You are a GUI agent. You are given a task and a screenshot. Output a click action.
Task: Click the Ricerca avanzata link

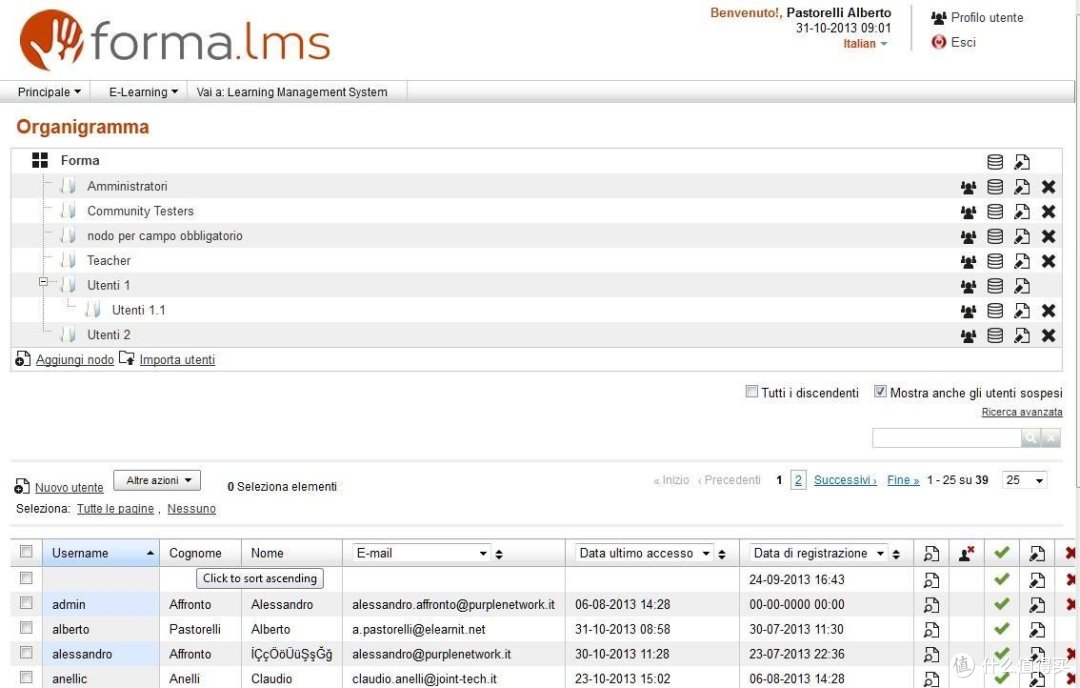pos(1022,412)
